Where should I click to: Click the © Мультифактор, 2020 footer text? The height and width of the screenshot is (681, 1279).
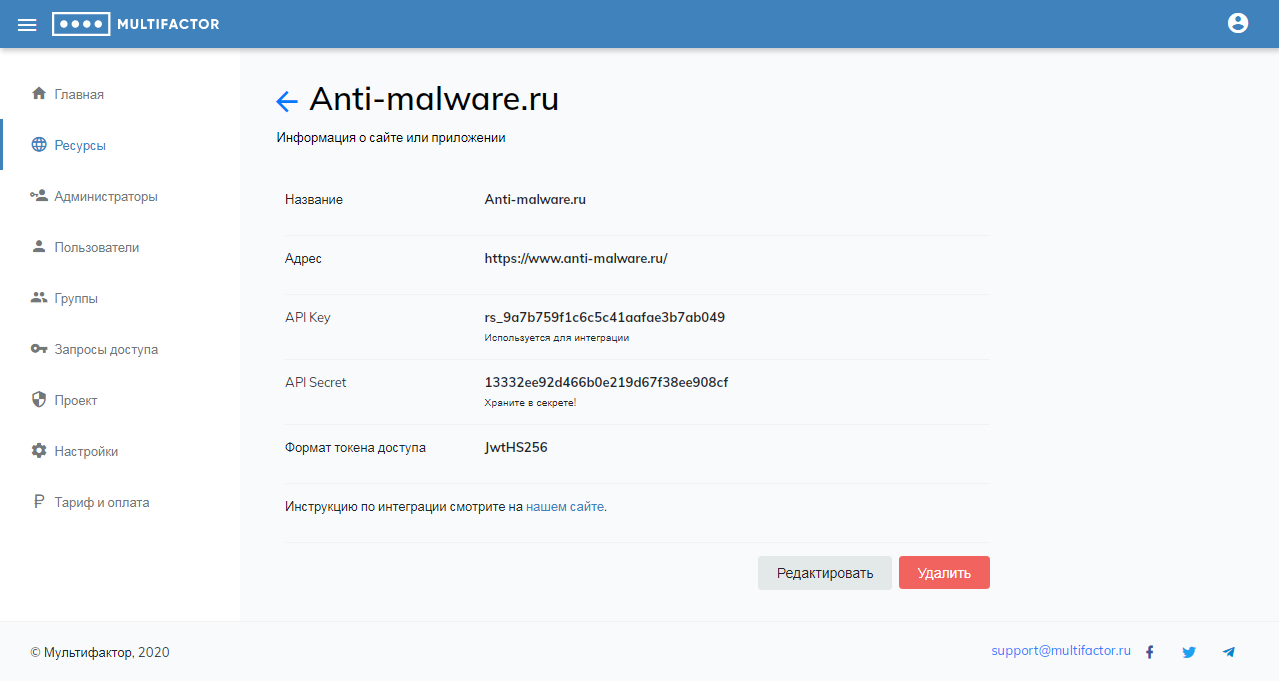100,652
